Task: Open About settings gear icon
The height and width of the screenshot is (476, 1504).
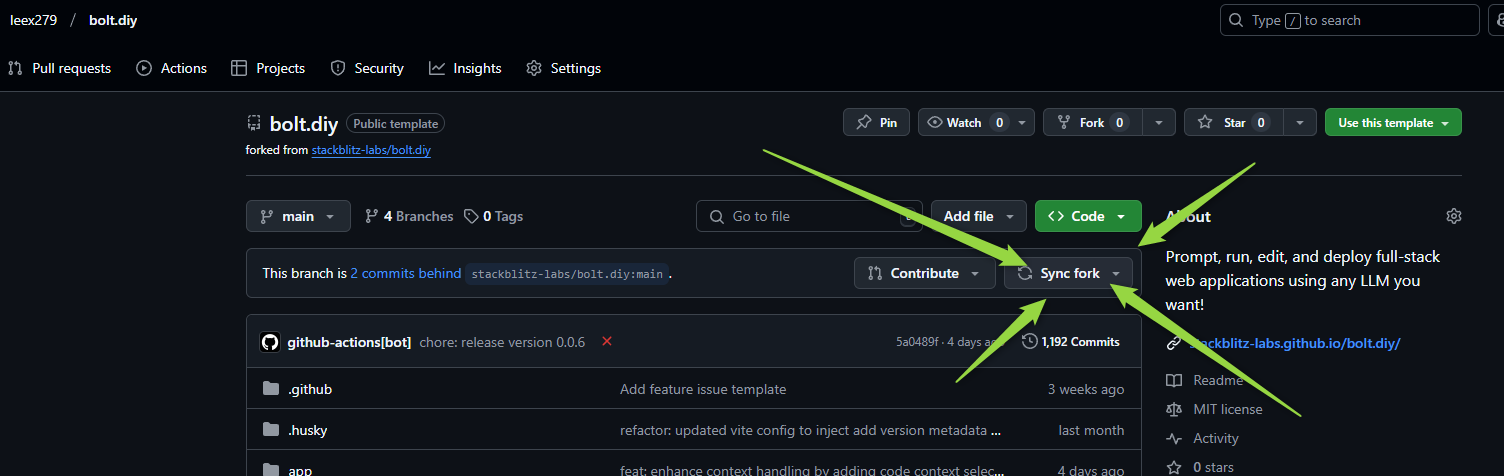Action: click(1454, 216)
